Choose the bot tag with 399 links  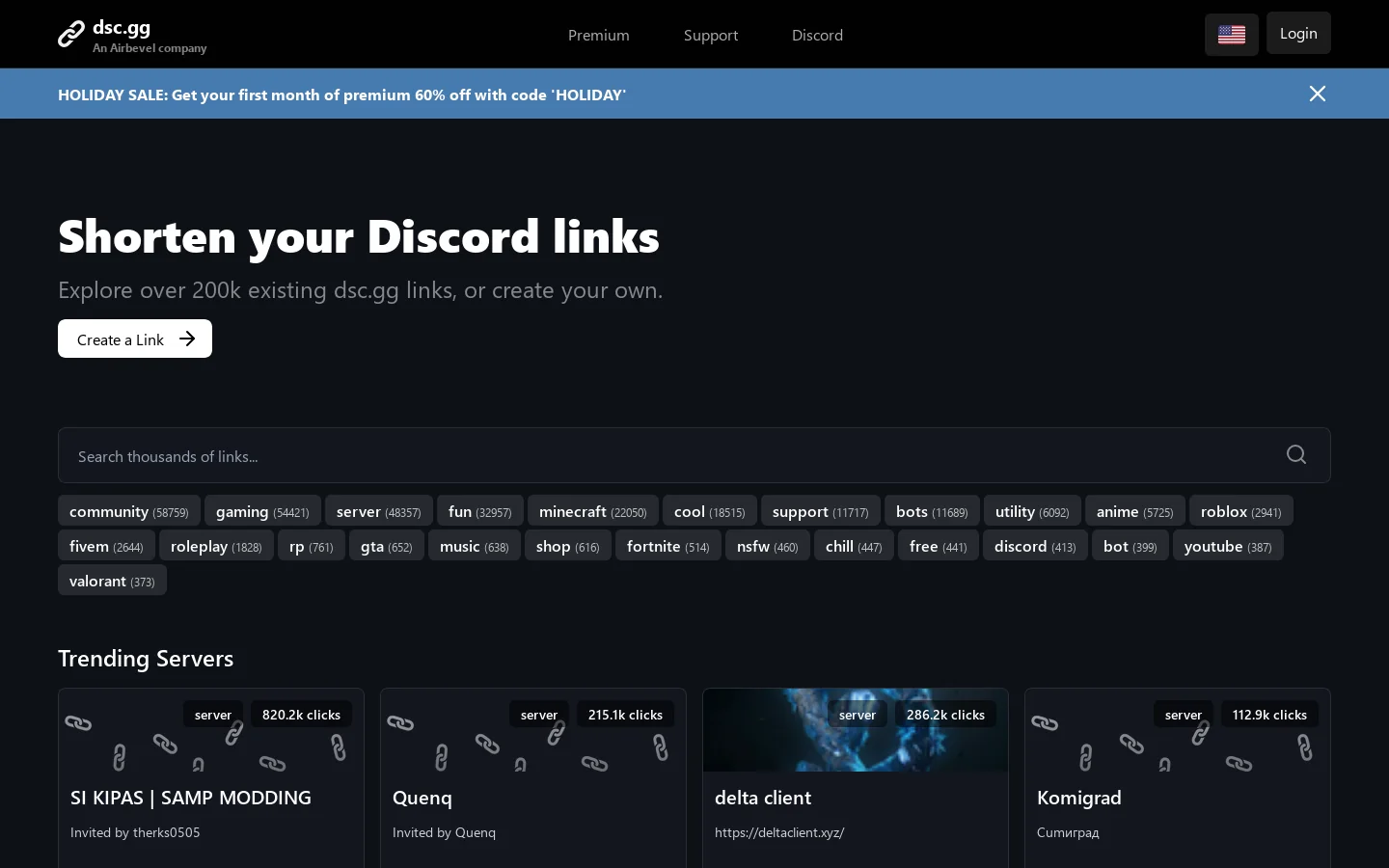pos(1130,546)
